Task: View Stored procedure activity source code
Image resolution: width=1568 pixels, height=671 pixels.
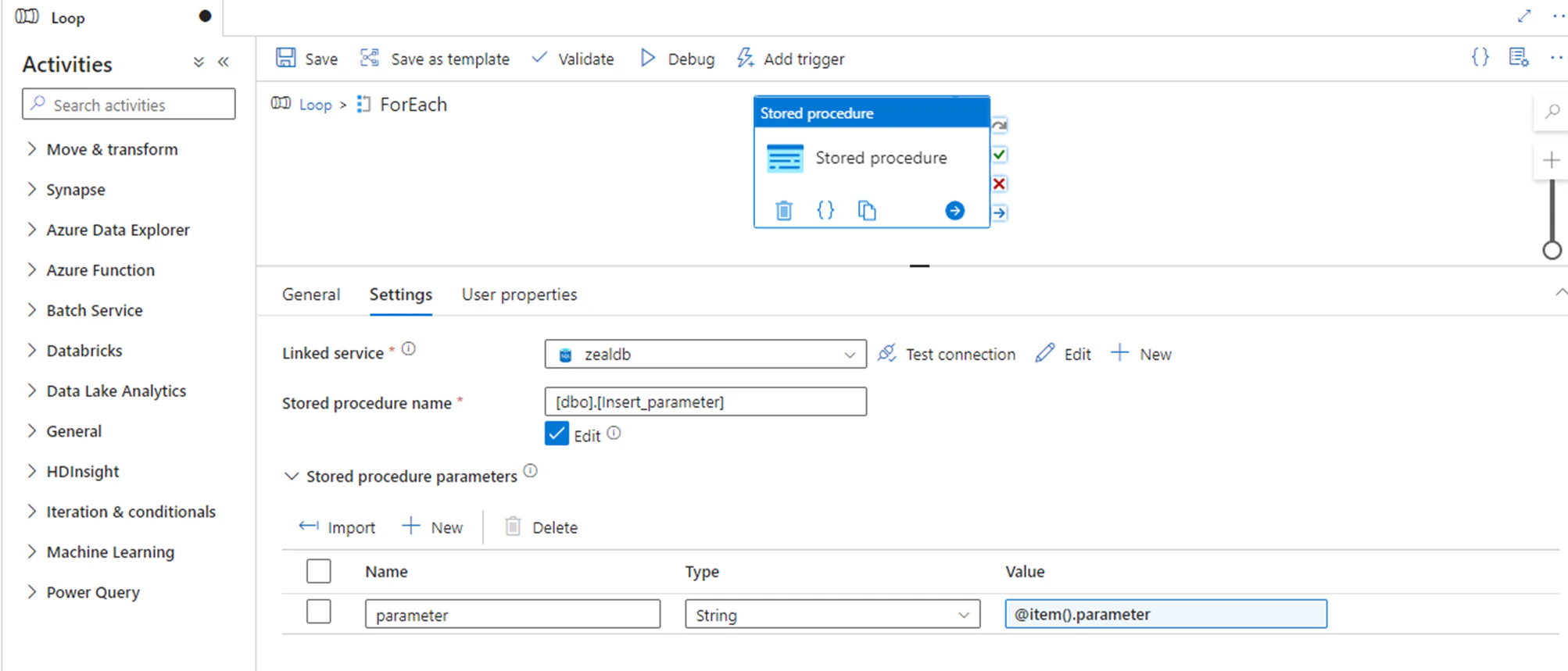Action: tap(825, 209)
